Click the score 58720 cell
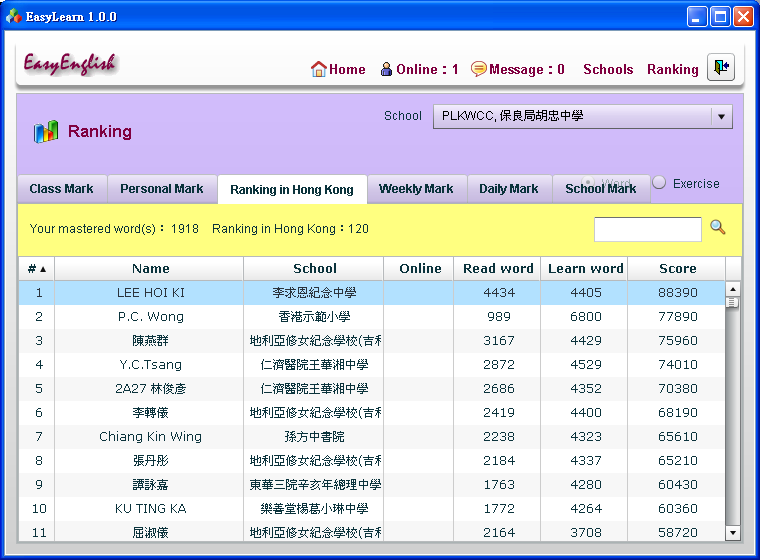760x560 pixels. point(678,532)
